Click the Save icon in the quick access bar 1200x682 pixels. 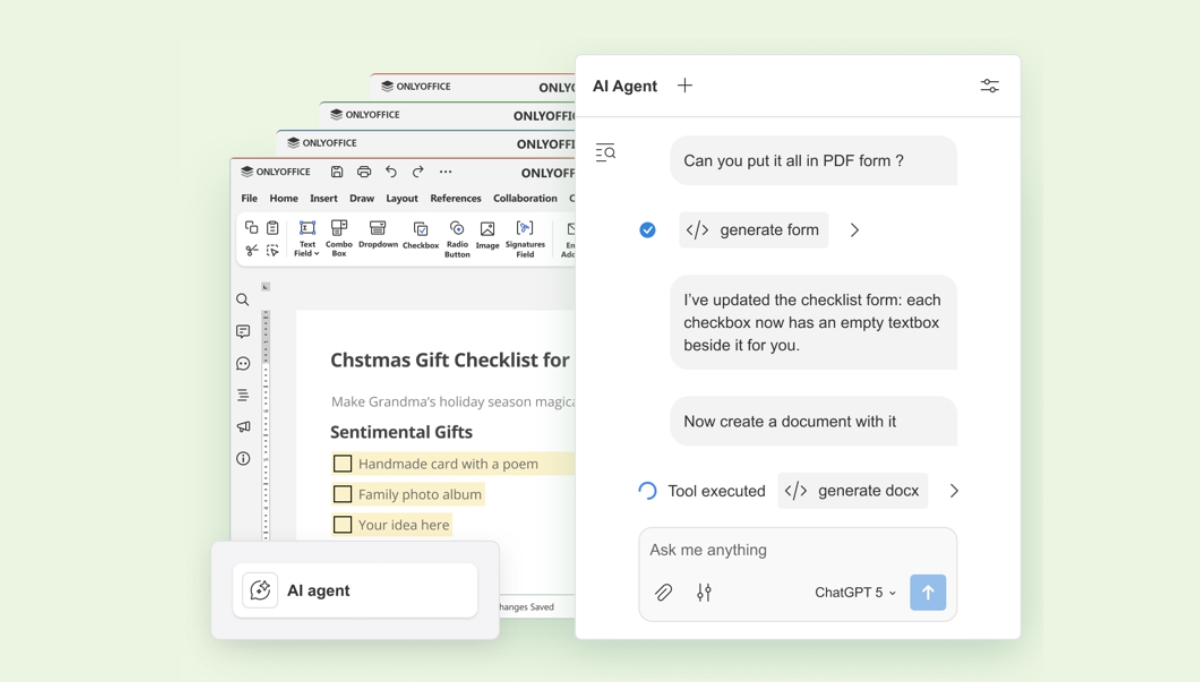pos(335,171)
